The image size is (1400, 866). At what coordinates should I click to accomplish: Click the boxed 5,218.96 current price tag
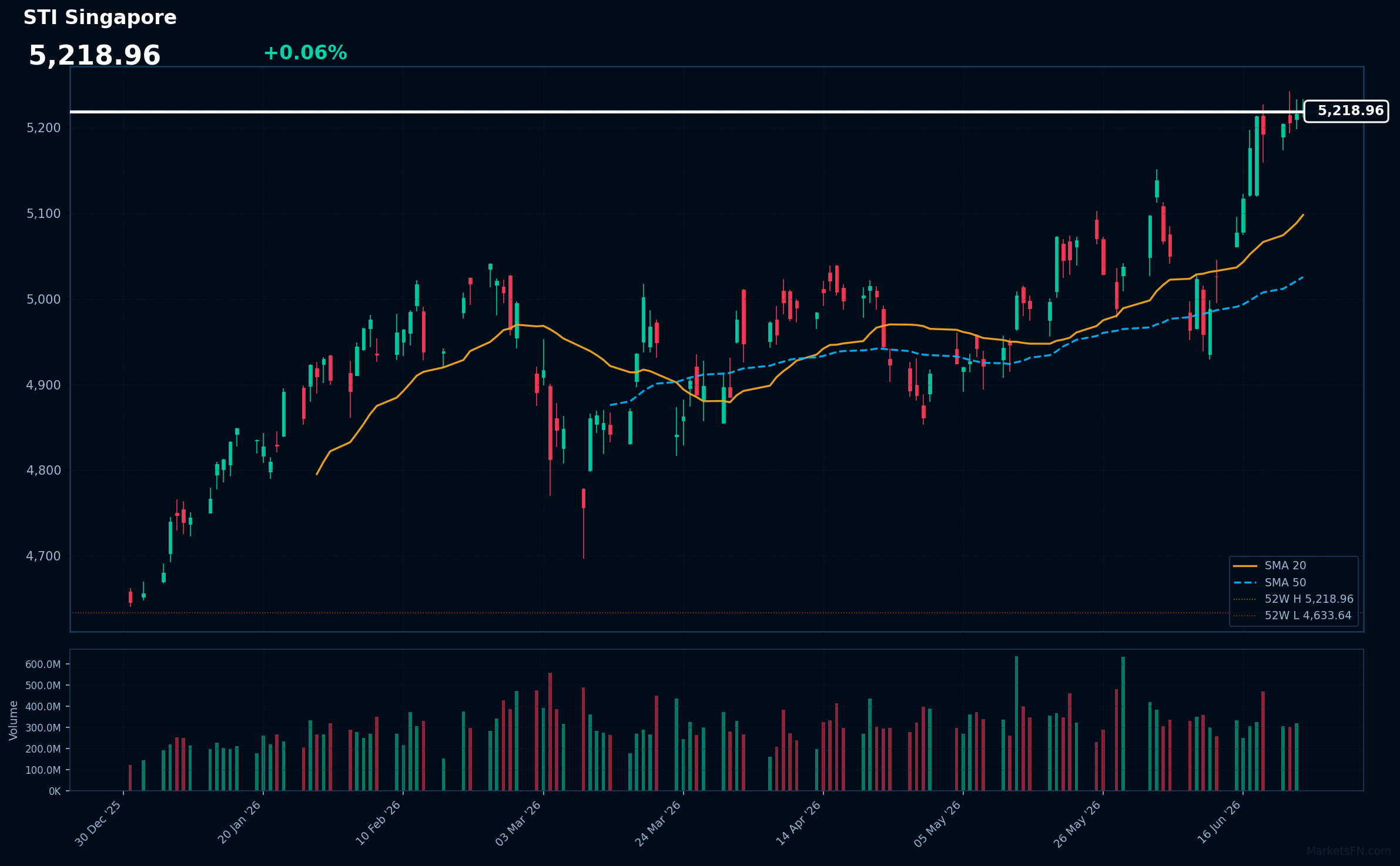pos(1346,111)
